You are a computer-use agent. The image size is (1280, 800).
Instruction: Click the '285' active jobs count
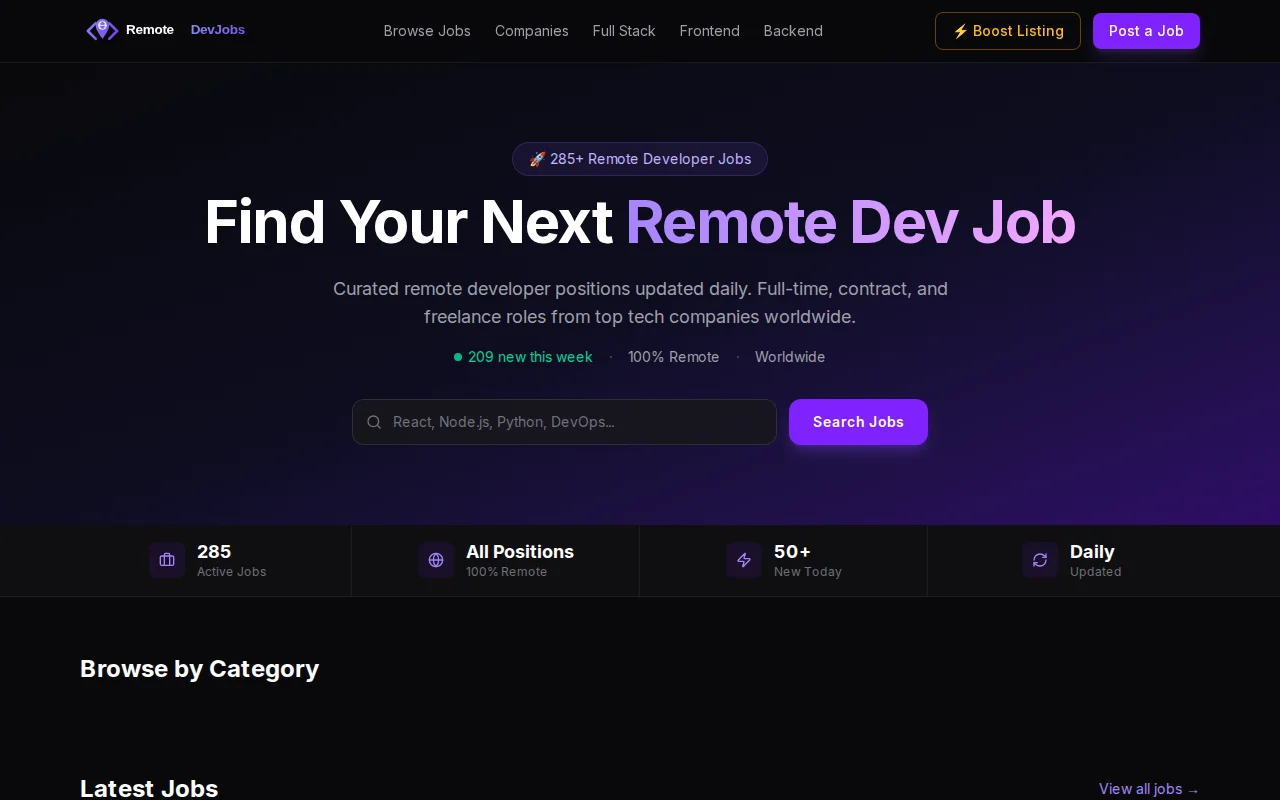[214, 552]
